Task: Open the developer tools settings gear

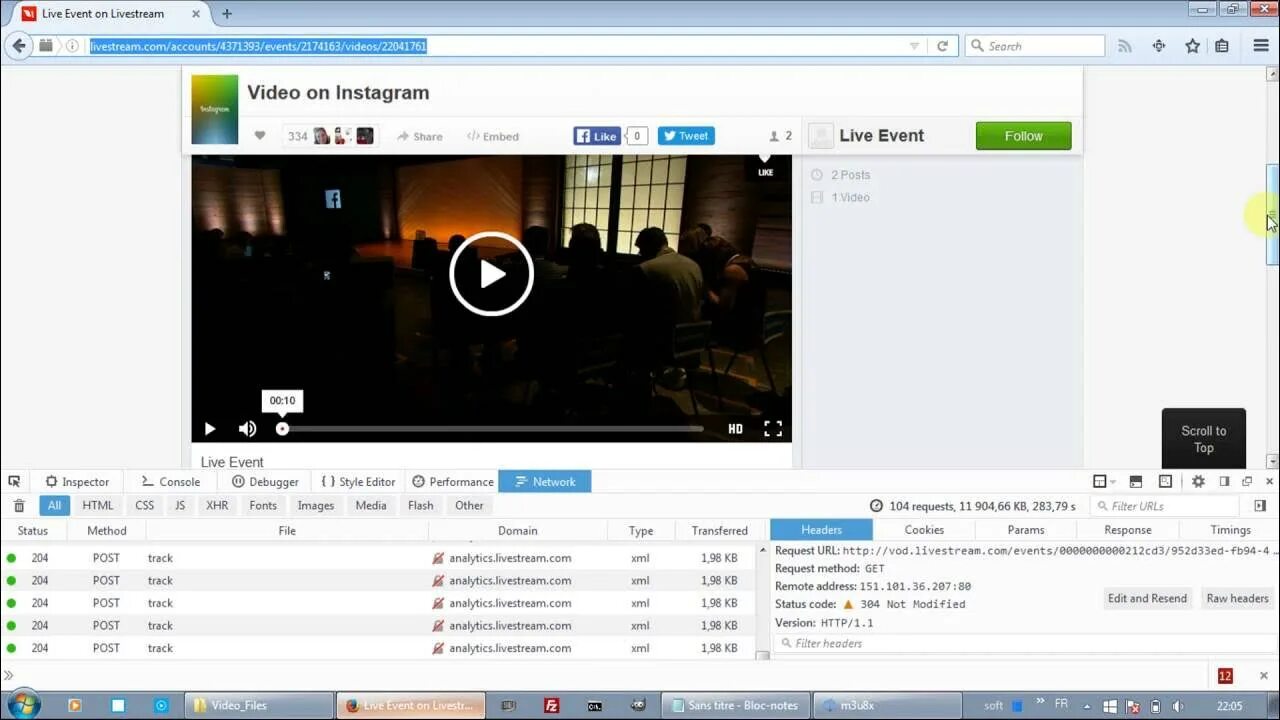Action: tap(1198, 482)
